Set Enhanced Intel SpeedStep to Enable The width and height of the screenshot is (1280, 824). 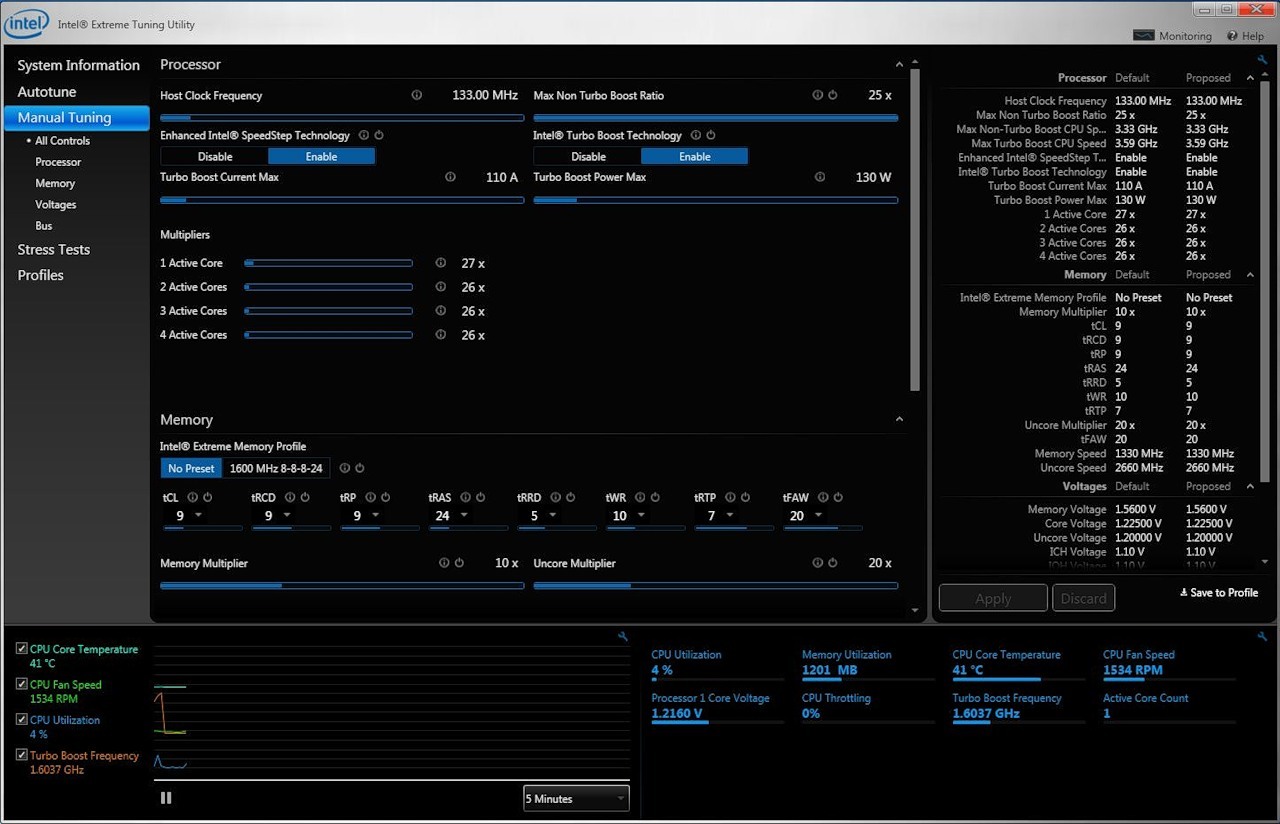(321, 156)
